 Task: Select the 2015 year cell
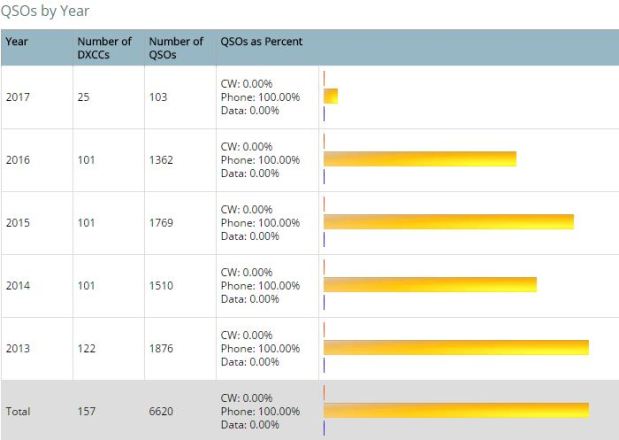pyautogui.click(x=18, y=223)
